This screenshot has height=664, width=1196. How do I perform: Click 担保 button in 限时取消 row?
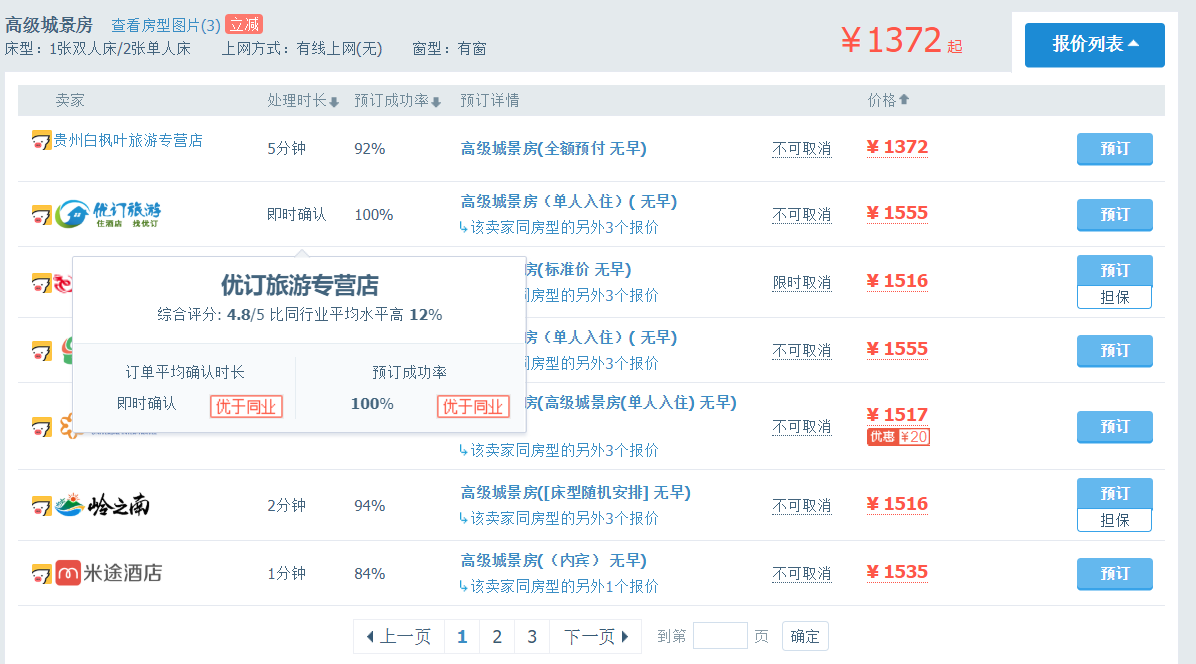click(1114, 297)
